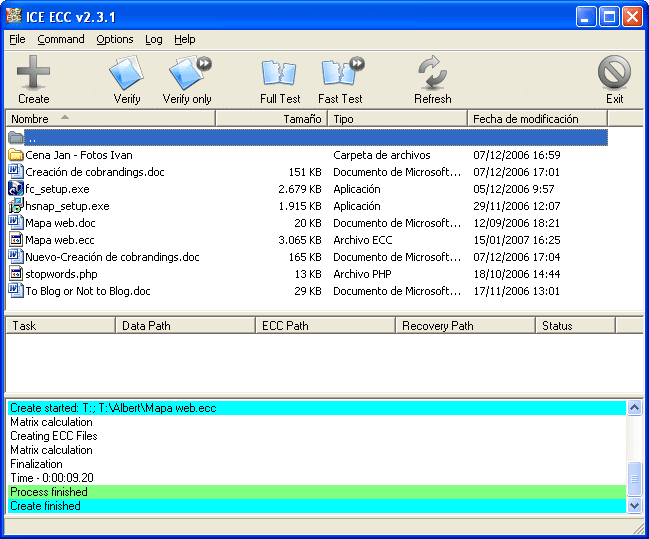
Task: Click the 'Create started' log line
Action: (x=317, y=408)
